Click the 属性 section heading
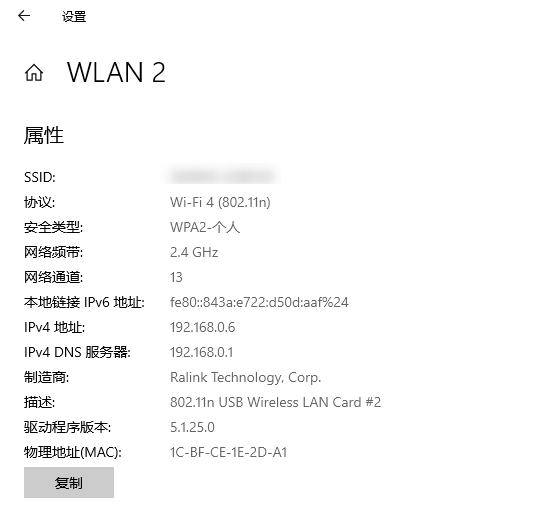The image size is (540, 523). (x=44, y=135)
